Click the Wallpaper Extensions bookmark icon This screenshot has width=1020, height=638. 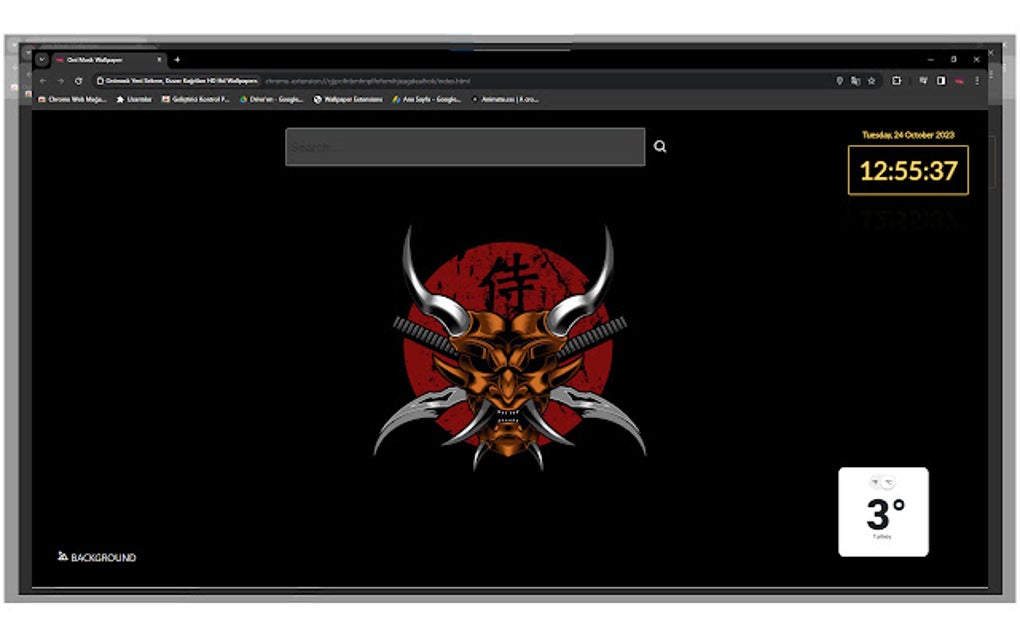click(318, 99)
